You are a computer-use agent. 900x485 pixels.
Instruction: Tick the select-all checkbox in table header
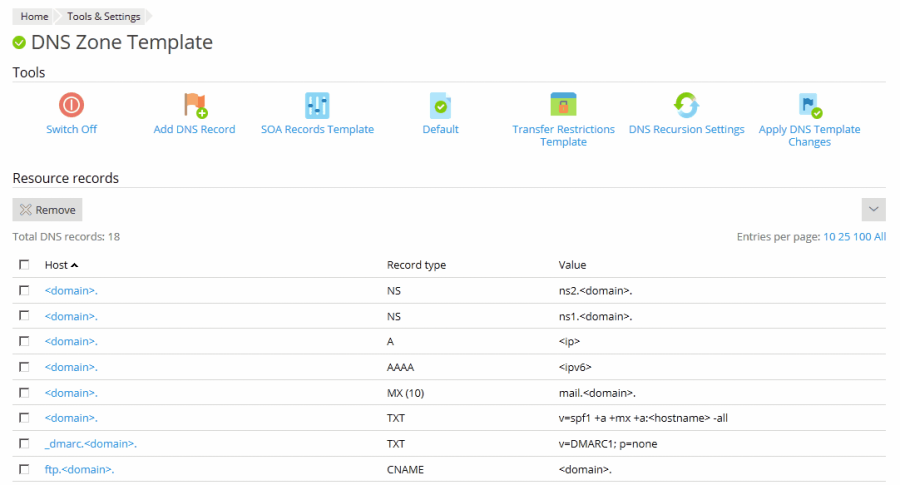[x=24, y=265]
